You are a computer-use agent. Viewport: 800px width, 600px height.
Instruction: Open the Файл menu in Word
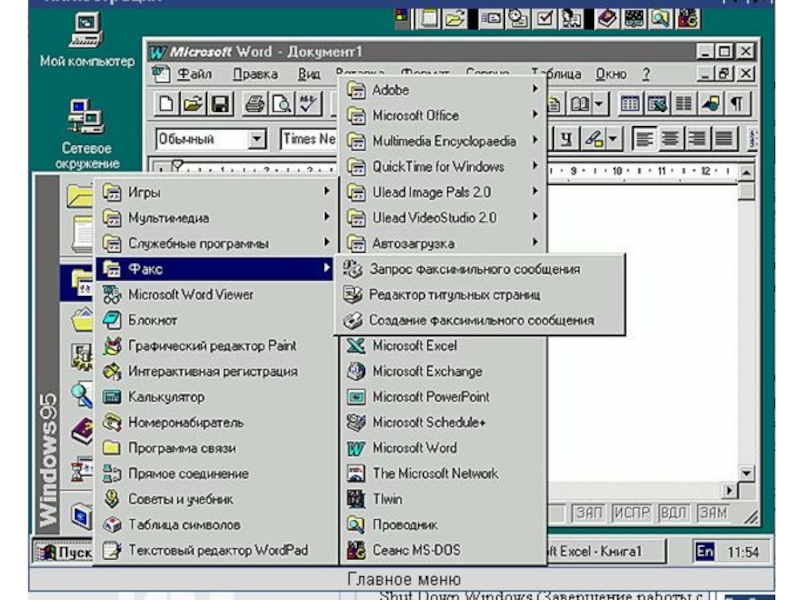coord(193,74)
